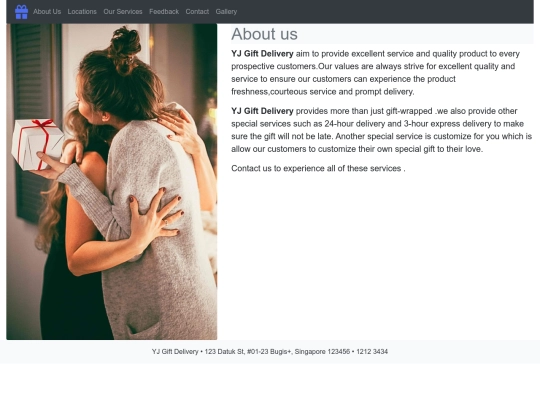This screenshot has width=540, height=405.
Task: Go to the Locations page
Action: click(82, 12)
